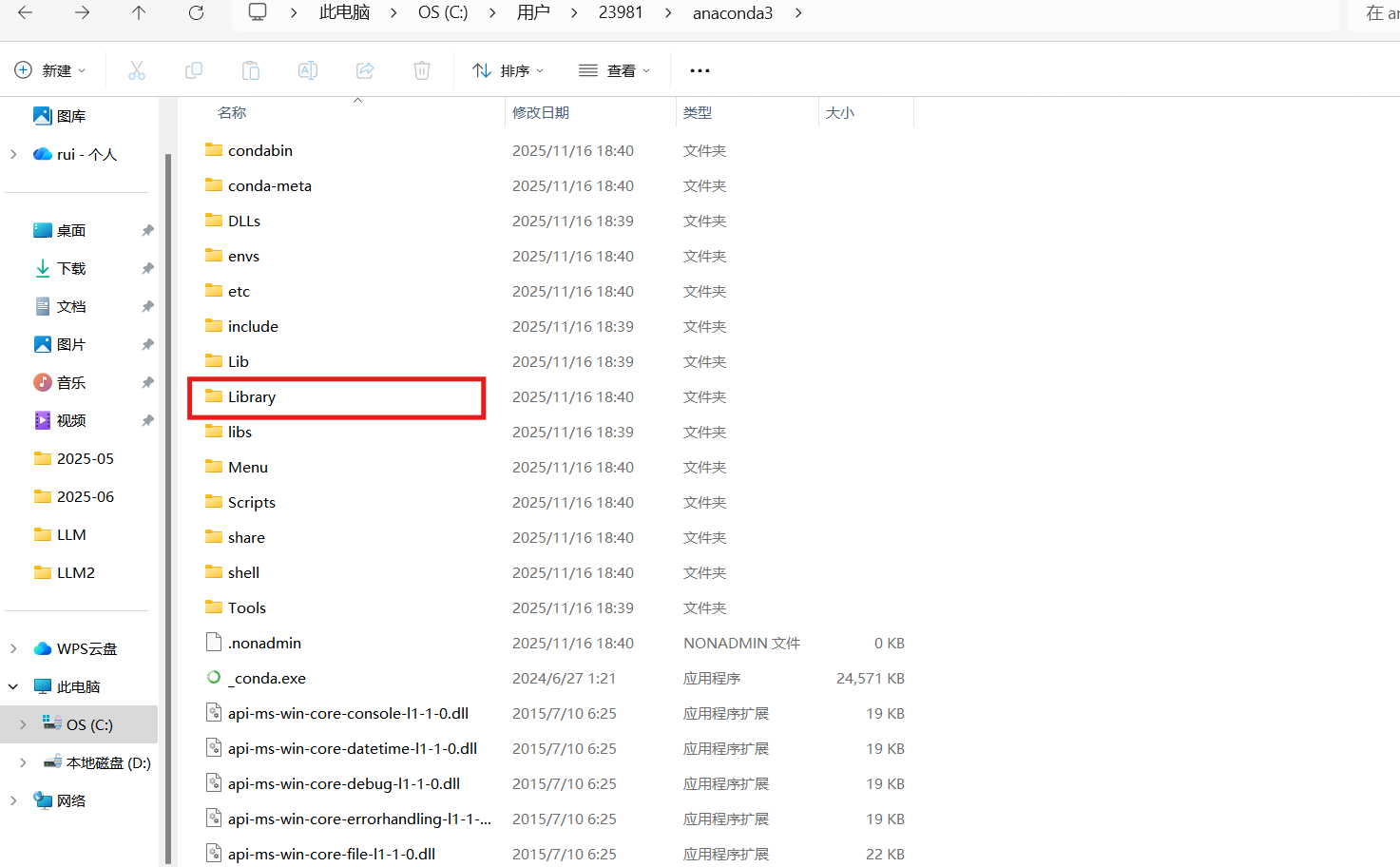This screenshot has height=867, width=1400.
Task: Click the Copy icon in toolbar
Action: [194, 70]
